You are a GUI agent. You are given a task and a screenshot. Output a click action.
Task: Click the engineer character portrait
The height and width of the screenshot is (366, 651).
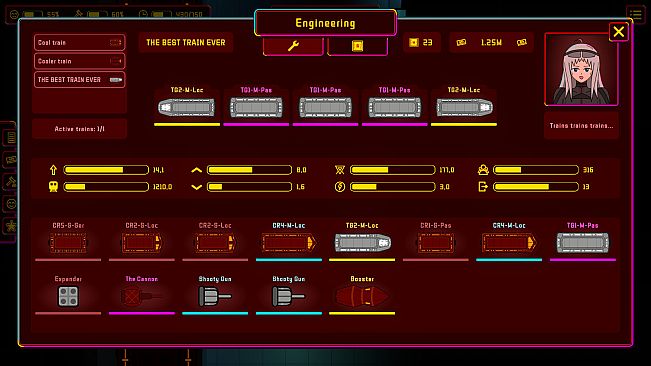coord(581,69)
